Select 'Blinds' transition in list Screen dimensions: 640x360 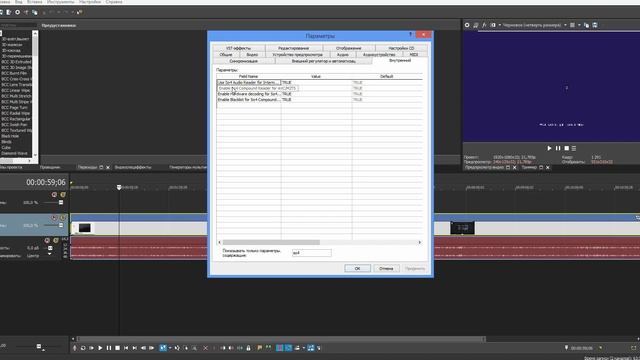[7, 142]
